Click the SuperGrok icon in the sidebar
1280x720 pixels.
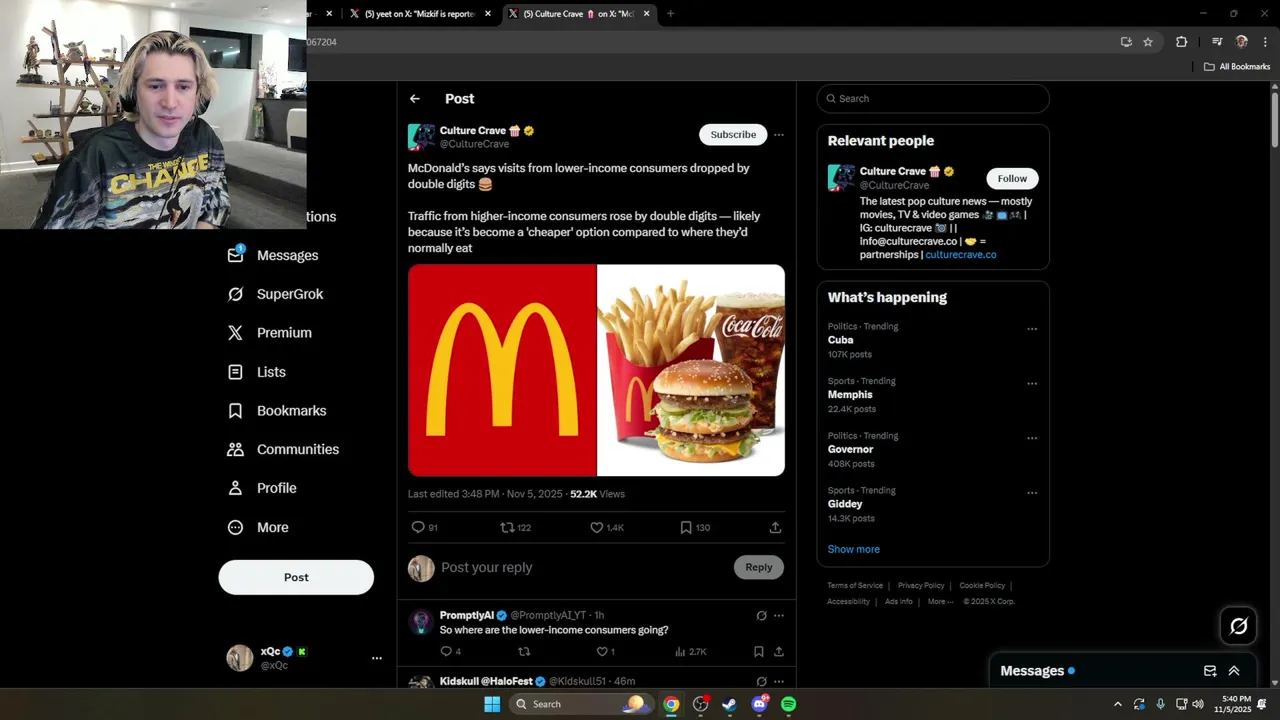coord(235,294)
